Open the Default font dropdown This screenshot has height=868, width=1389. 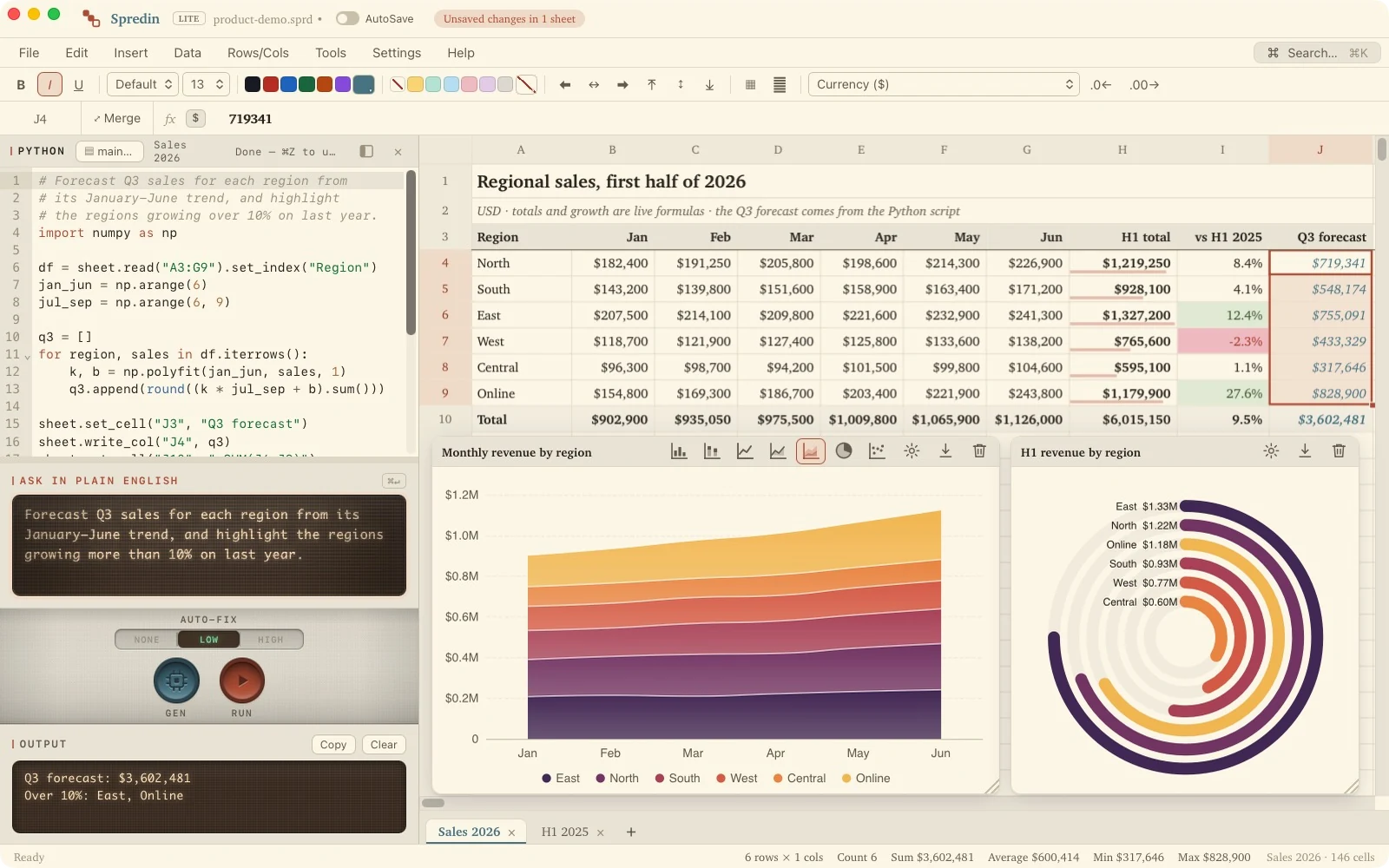(143, 84)
